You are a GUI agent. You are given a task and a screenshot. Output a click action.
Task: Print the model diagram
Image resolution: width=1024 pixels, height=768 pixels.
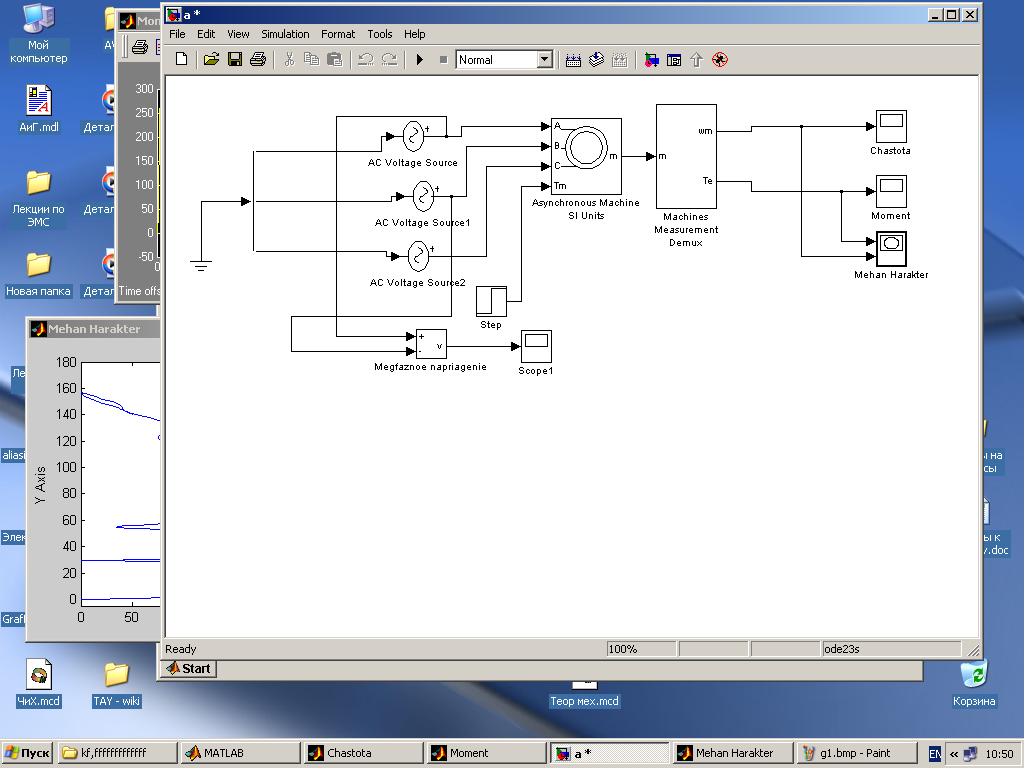click(x=258, y=59)
